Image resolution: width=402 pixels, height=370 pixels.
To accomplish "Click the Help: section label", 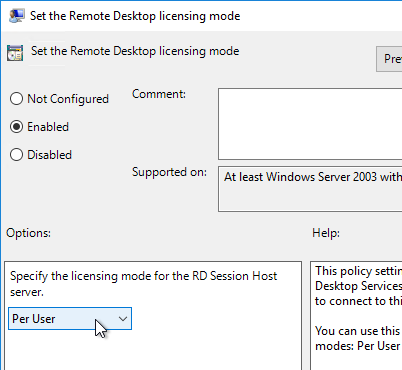I will 326,233.
